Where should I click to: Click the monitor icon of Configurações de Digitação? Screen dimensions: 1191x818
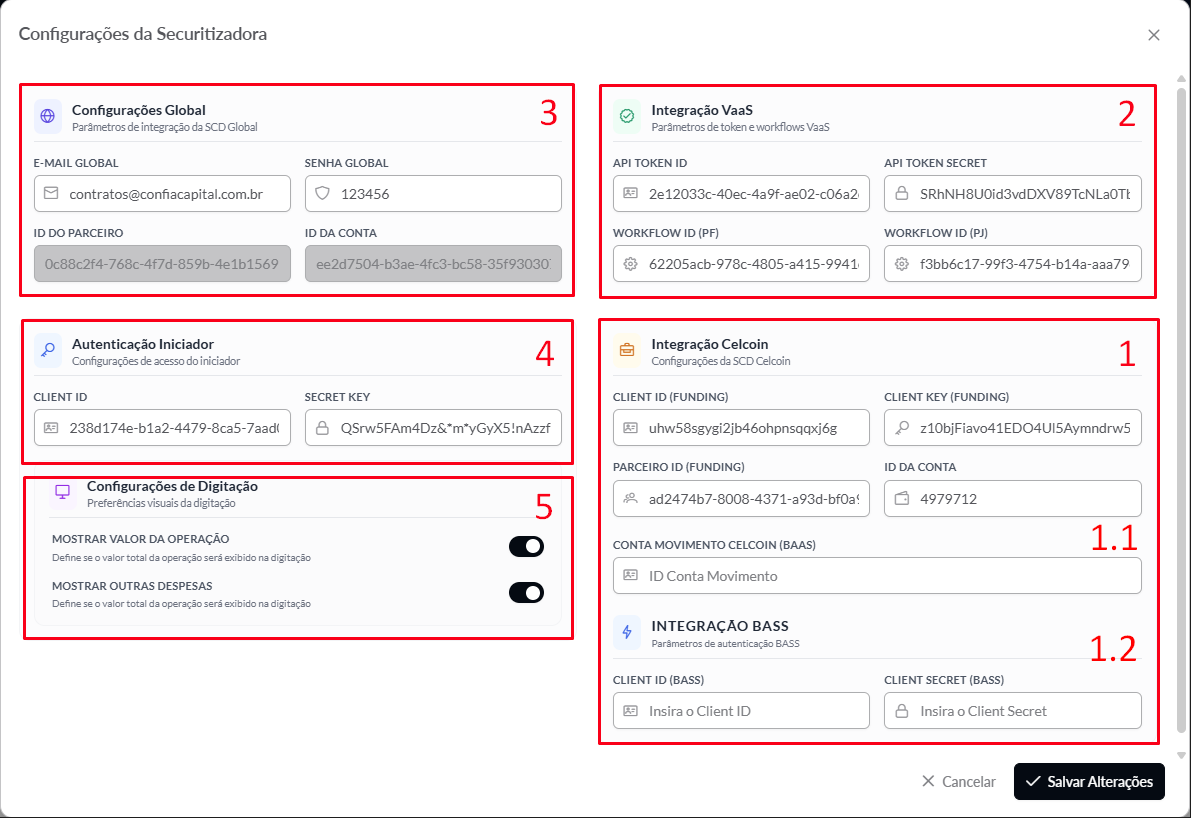point(62,492)
